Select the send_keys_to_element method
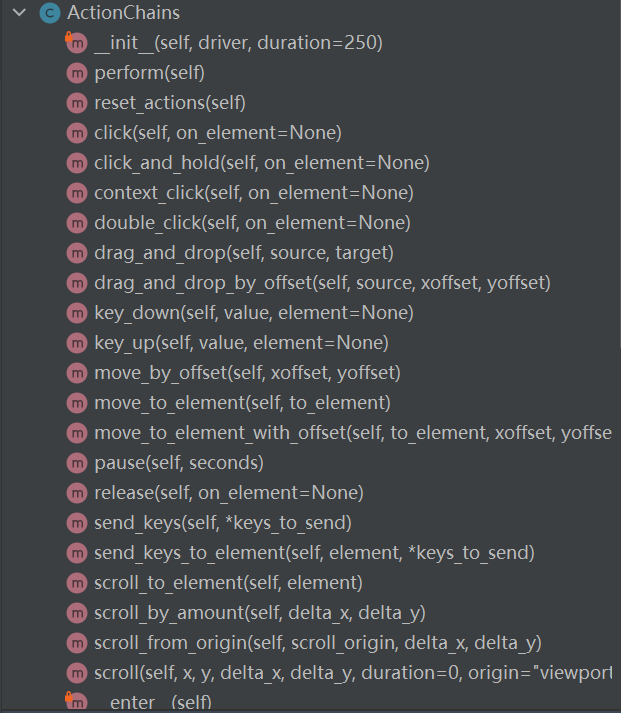Viewport: 621px width, 713px height. click(x=314, y=553)
